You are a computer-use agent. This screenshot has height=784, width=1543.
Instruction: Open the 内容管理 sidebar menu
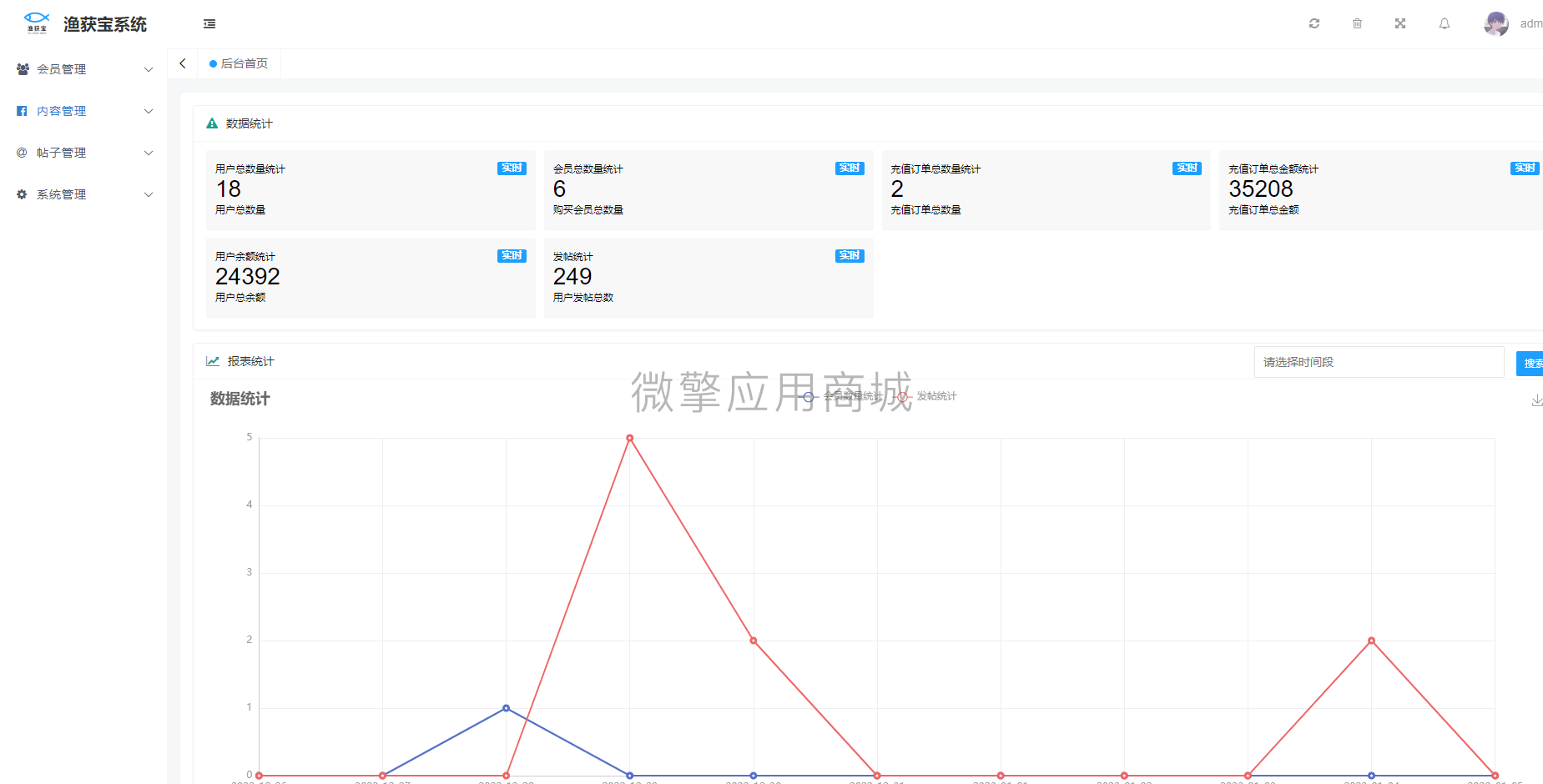(83, 111)
